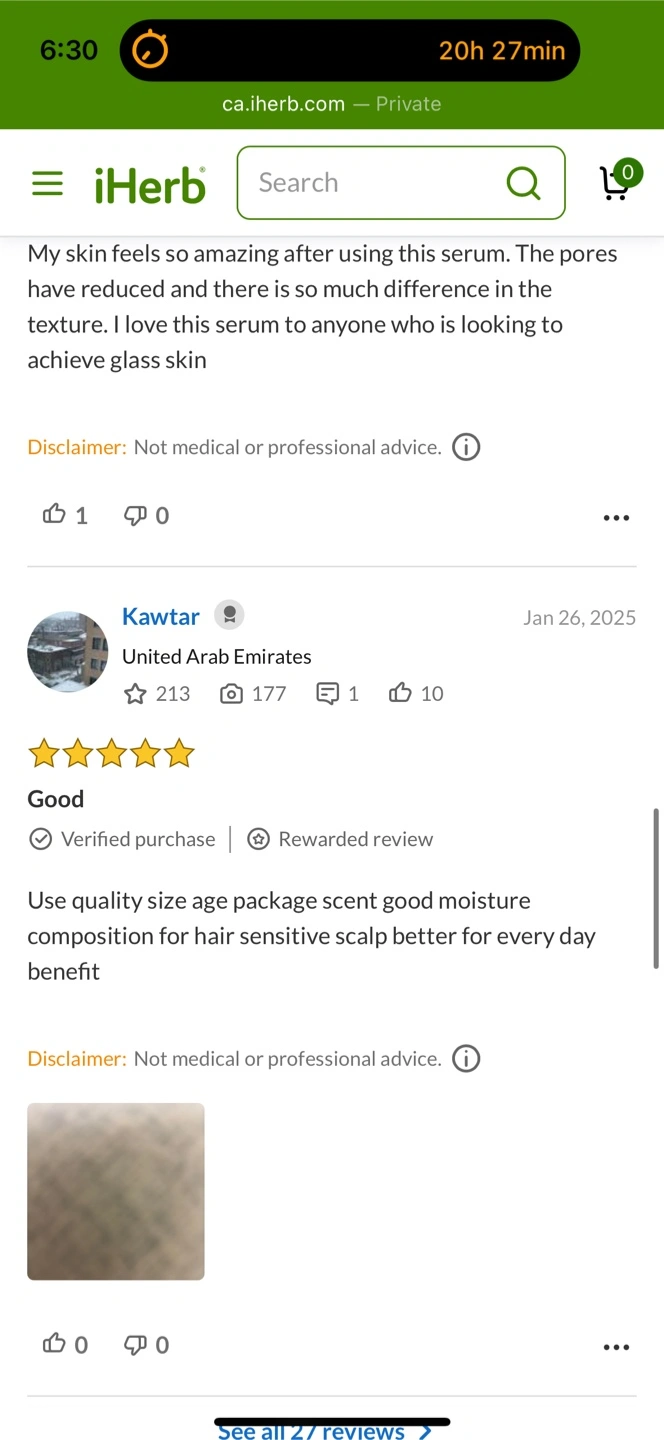Expand See all 27 reviews
This screenshot has width=664, height=1440.
(x=325, y=1431)
